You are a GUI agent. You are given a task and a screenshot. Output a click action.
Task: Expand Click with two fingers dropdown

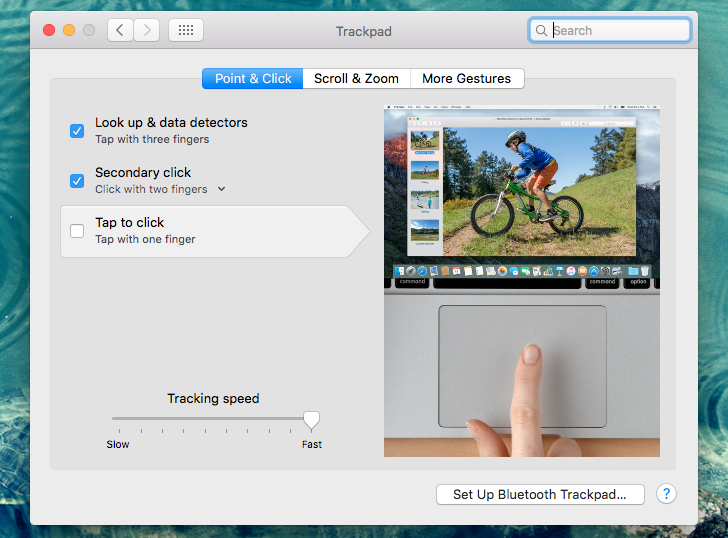(x=221, y=189)
